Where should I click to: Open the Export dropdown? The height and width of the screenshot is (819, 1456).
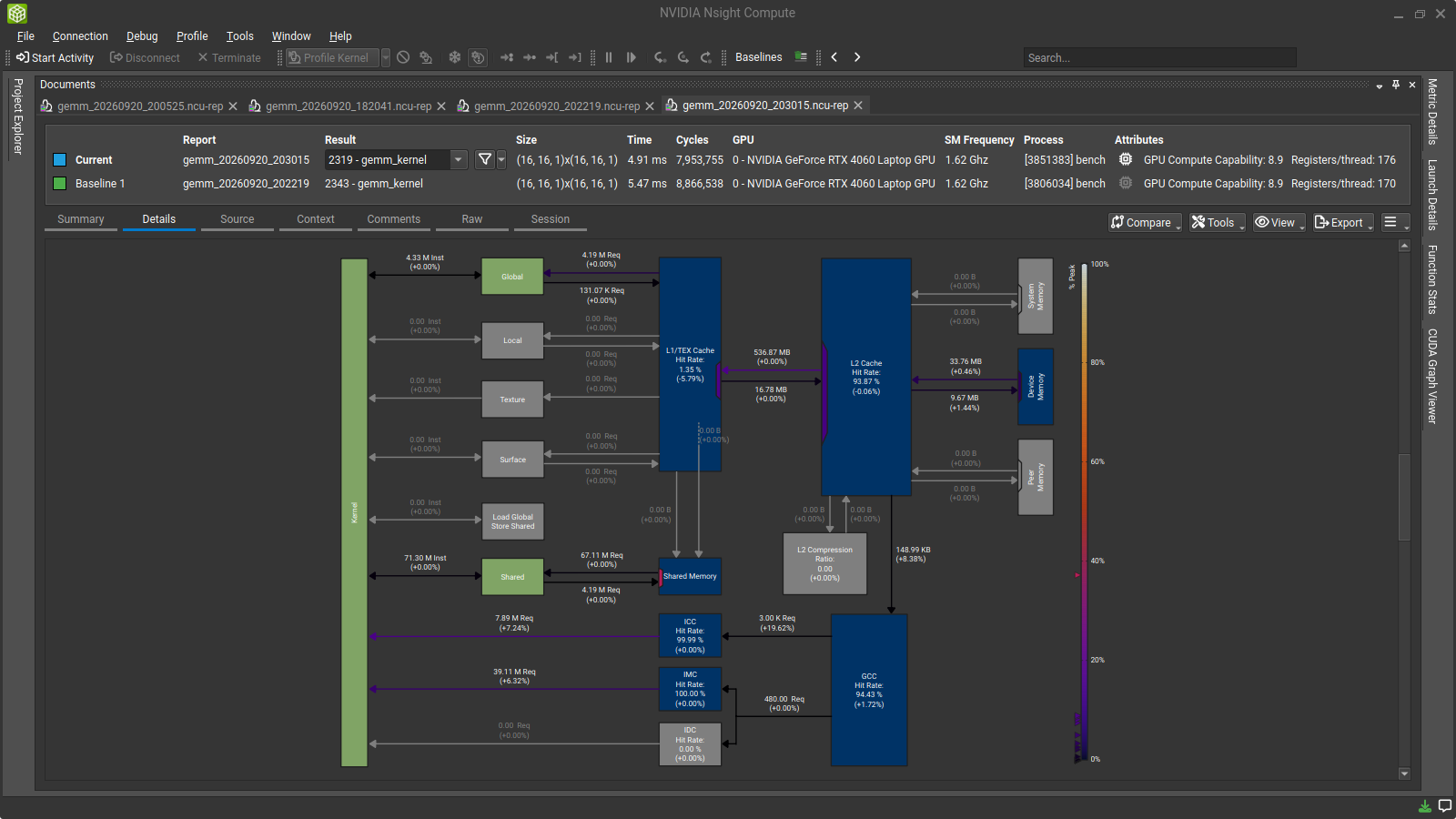tap(1343, 223)
